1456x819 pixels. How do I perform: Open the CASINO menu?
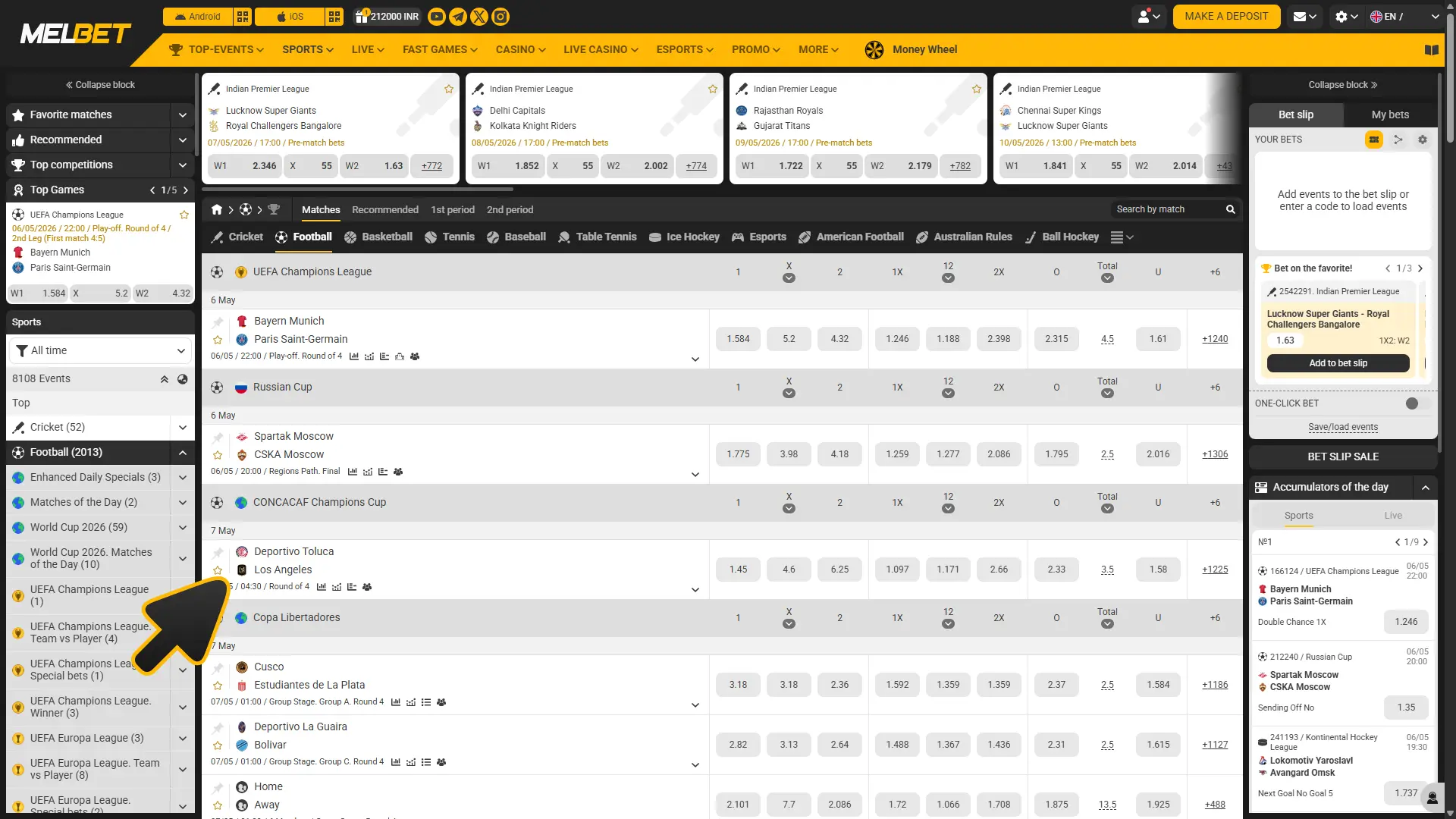(x=521, y=50)
